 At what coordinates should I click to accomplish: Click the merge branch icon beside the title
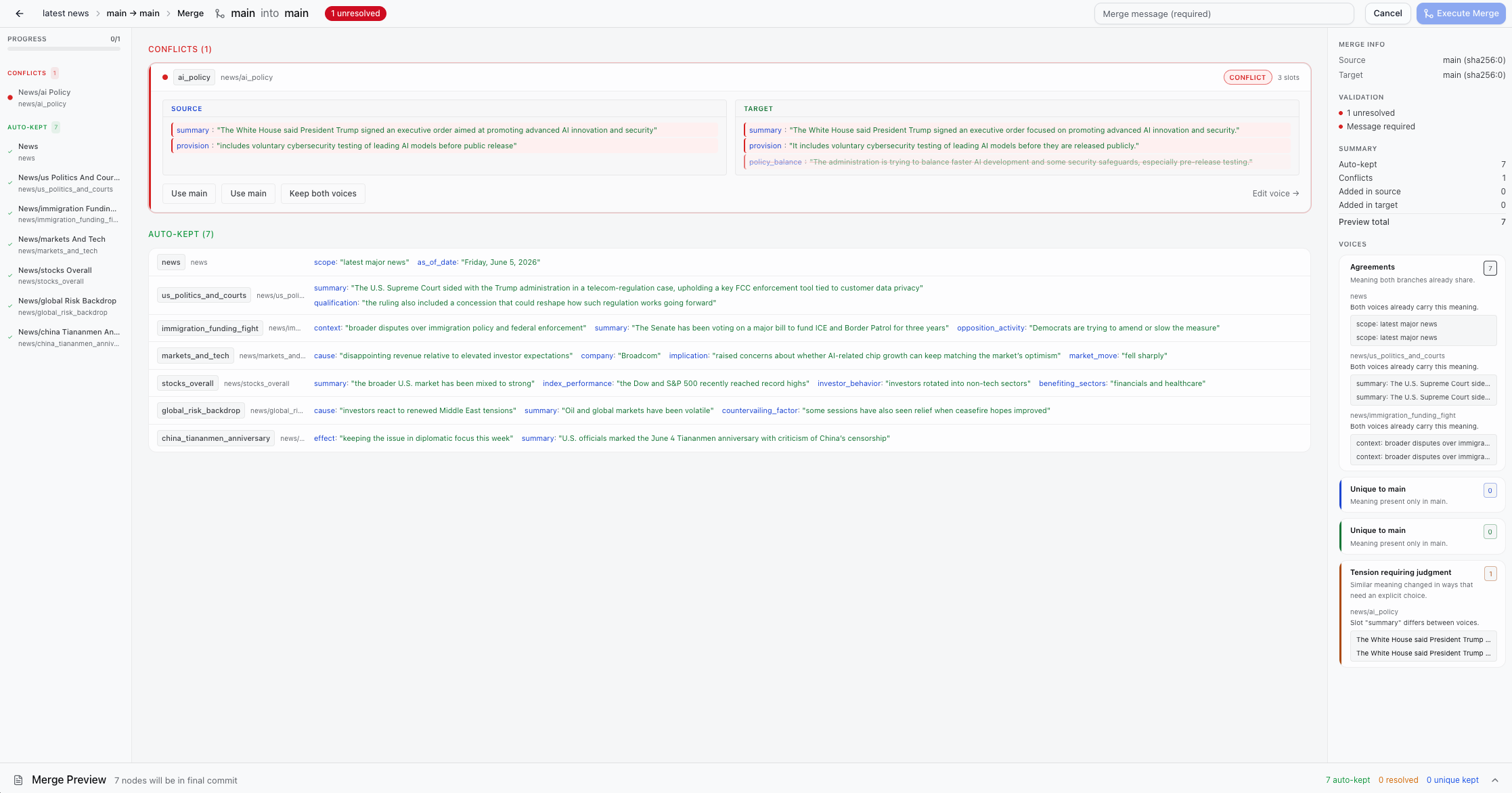click(220, 14)
